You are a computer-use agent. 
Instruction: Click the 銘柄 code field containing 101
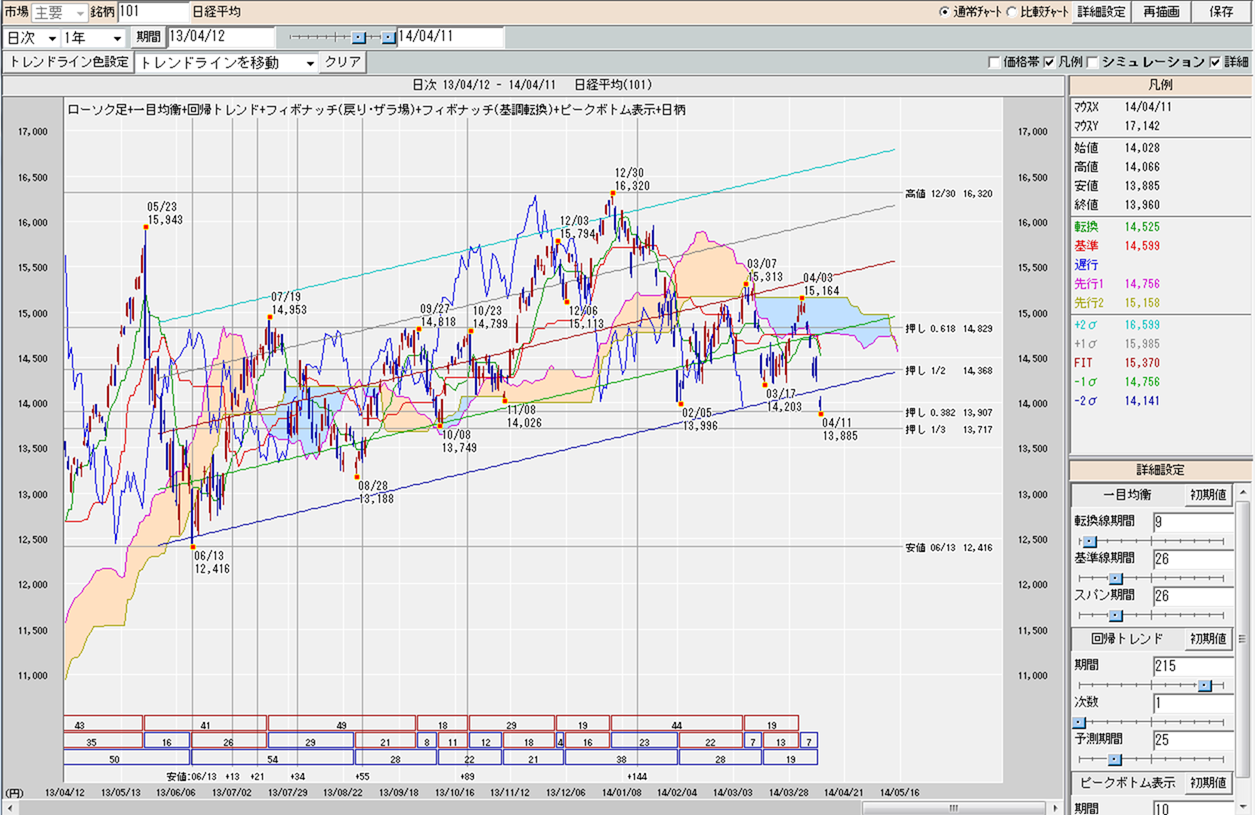pos(152,12)
